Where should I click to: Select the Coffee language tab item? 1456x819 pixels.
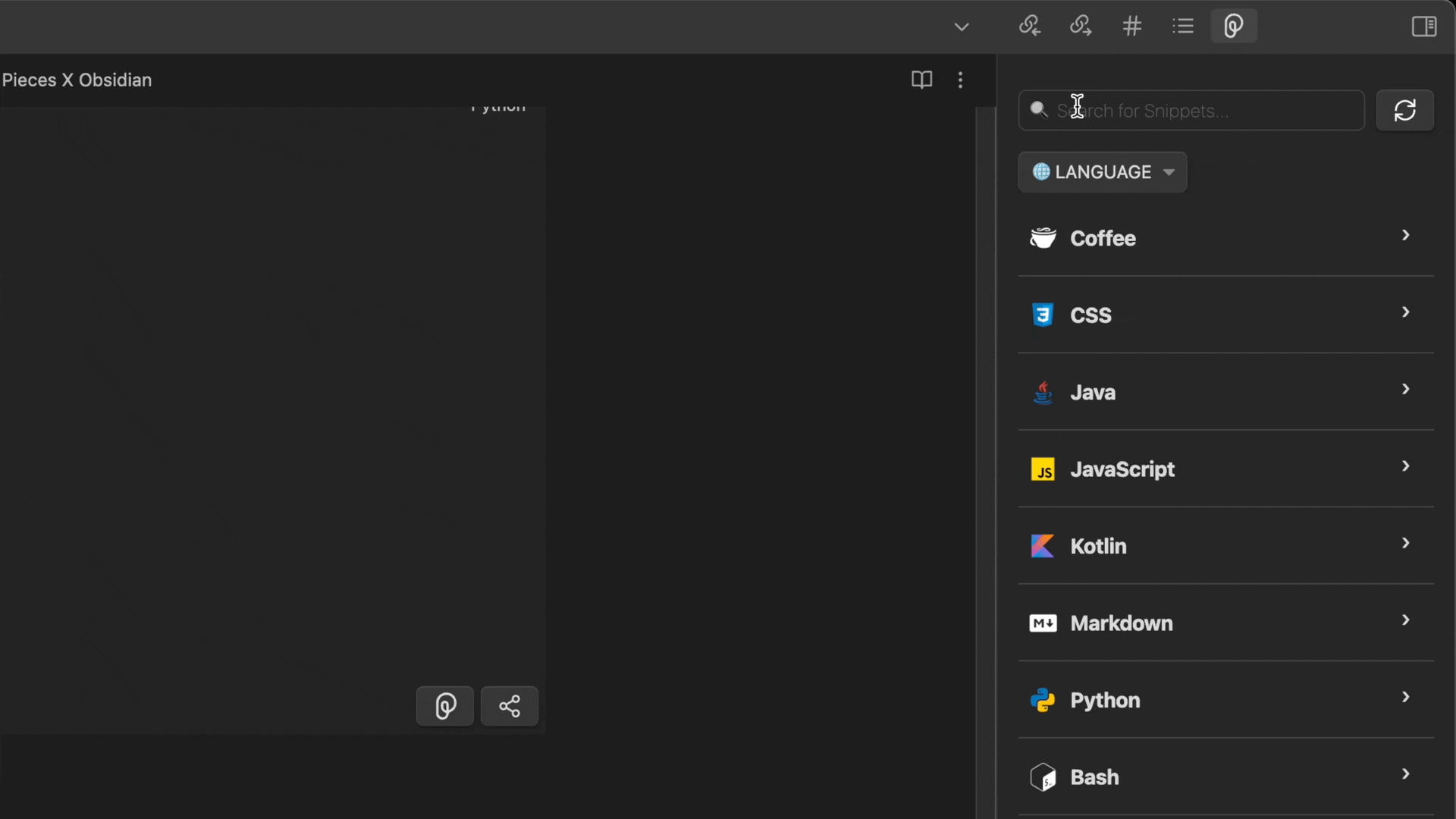tap(1222, 238)
